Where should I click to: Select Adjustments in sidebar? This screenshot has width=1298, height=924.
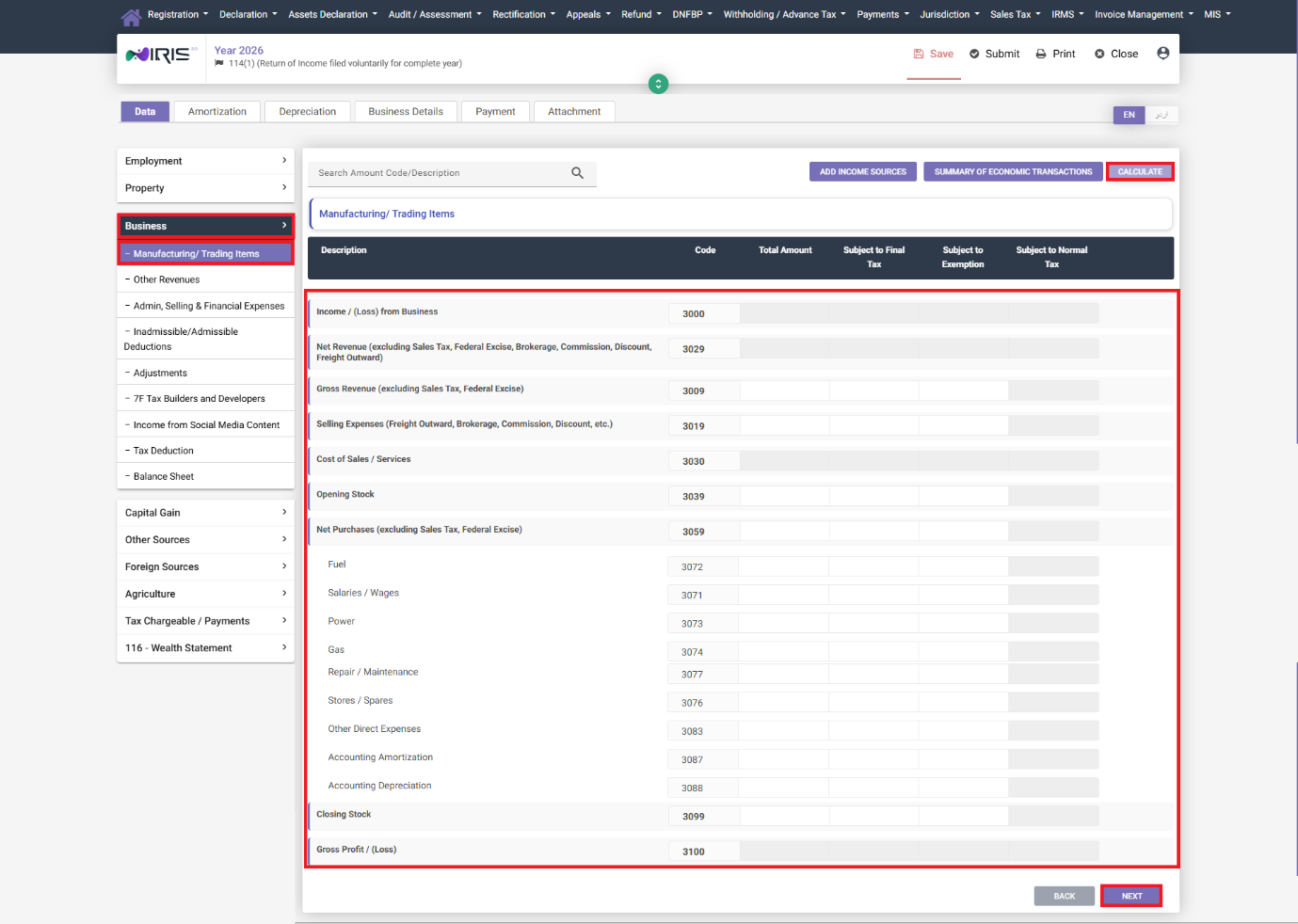tap(205, 374)
